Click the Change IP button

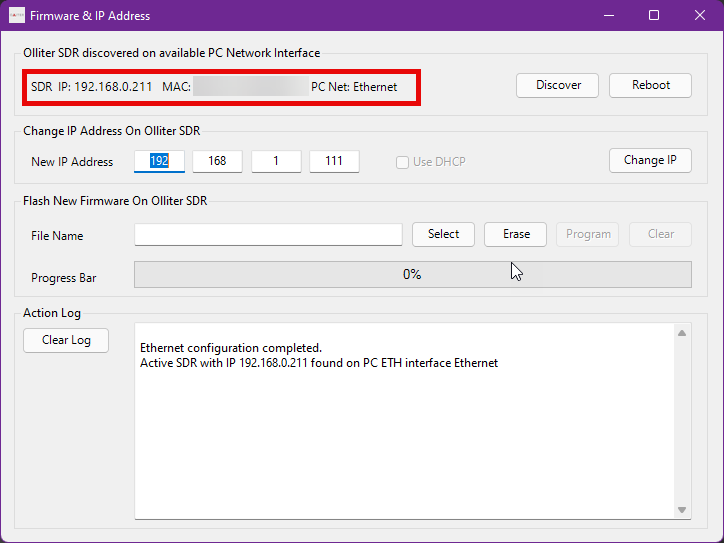click(650, 160)
